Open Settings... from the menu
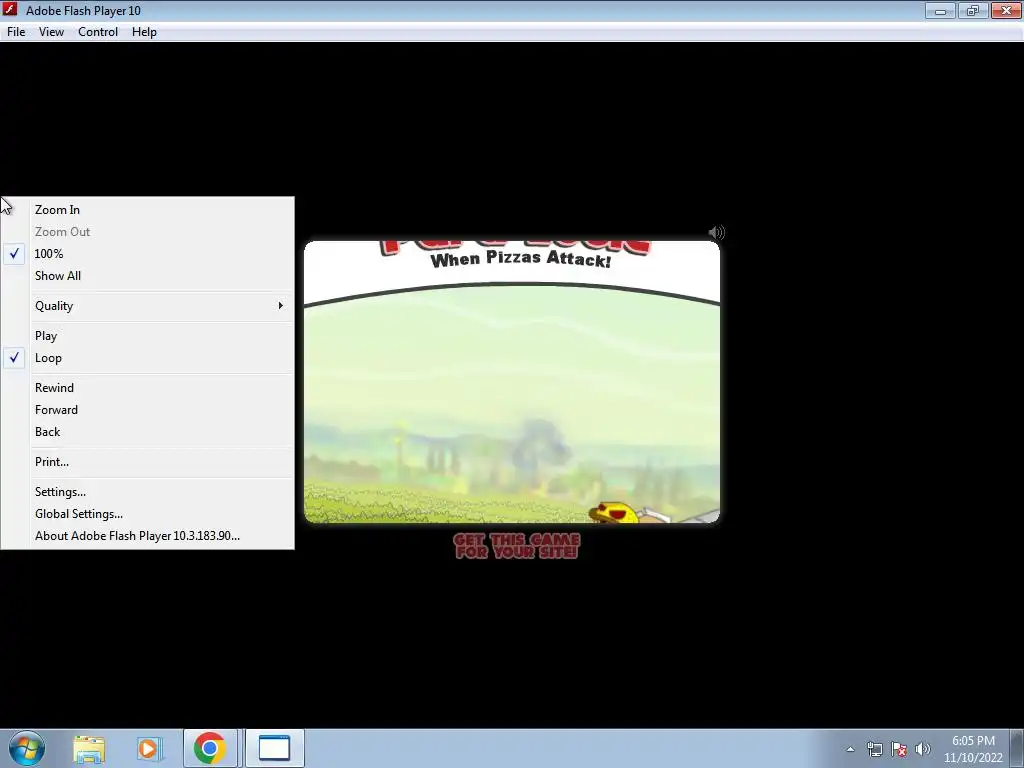 148,492
